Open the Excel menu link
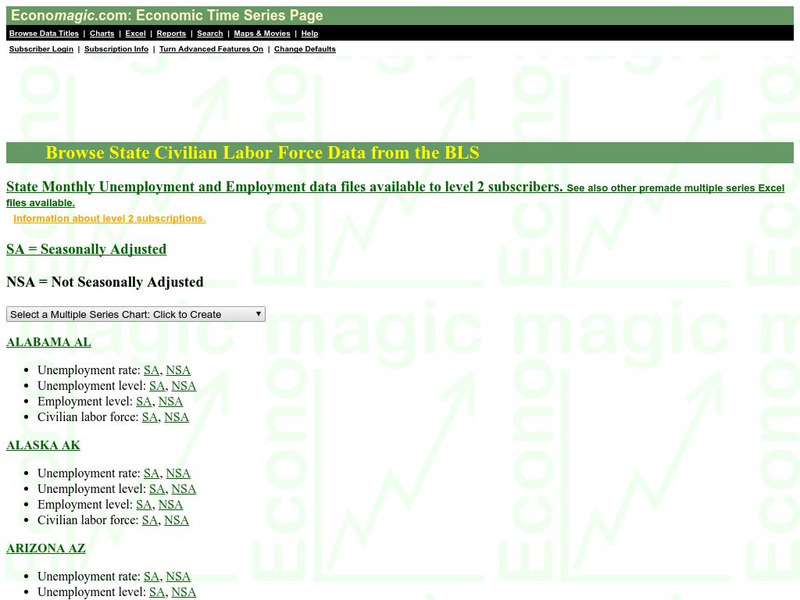Screen dimensions: 800x600 pyautogui.click(x=136, y=34)
